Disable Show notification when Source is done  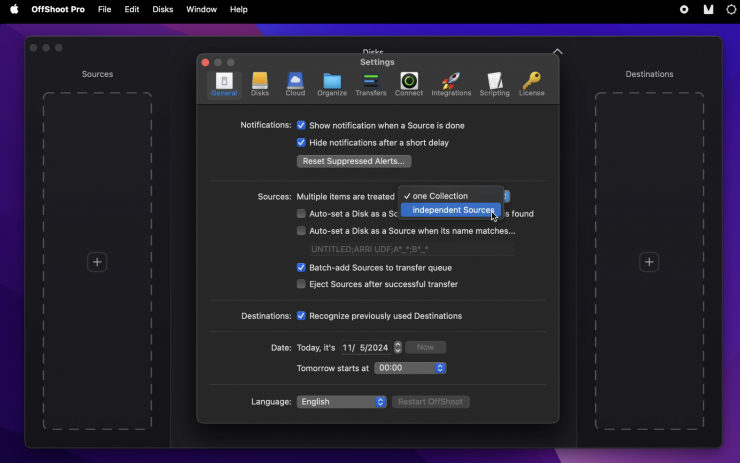301,126
